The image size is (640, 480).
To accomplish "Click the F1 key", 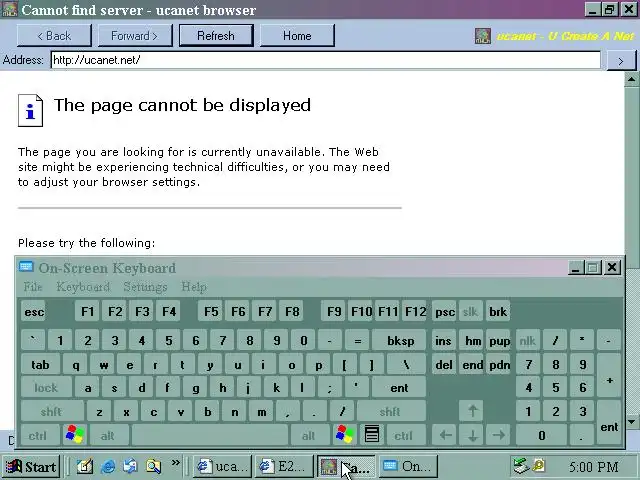I will pyautogui.click(x=87, y=312).
